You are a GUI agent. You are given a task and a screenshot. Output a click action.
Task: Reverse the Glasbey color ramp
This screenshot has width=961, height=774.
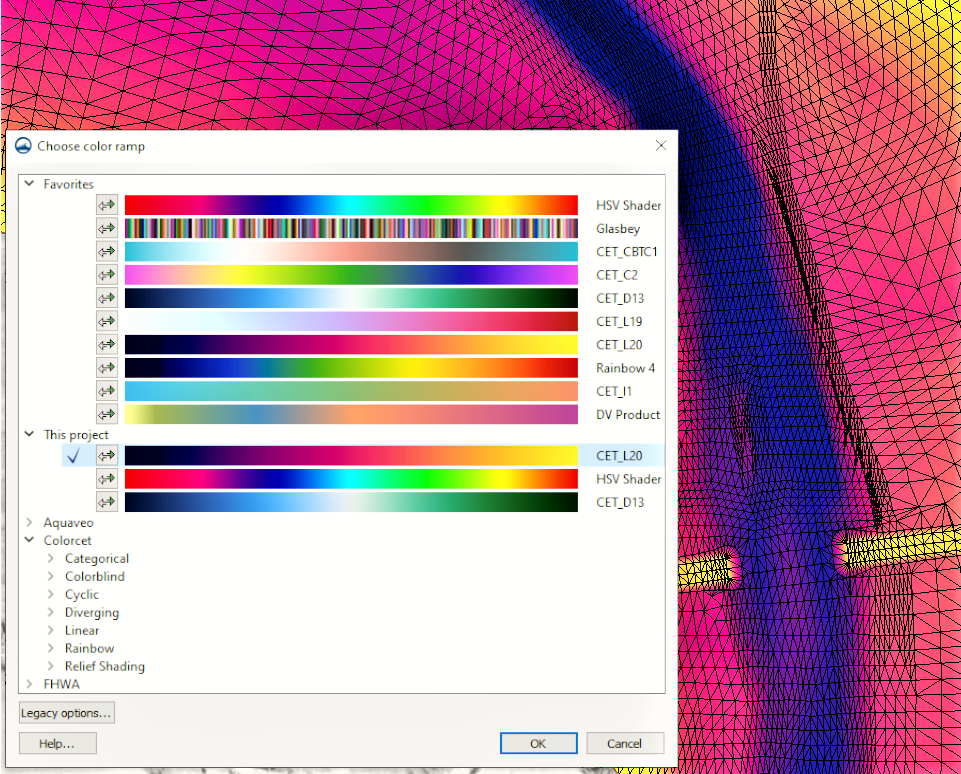click(x=107, y=228)
